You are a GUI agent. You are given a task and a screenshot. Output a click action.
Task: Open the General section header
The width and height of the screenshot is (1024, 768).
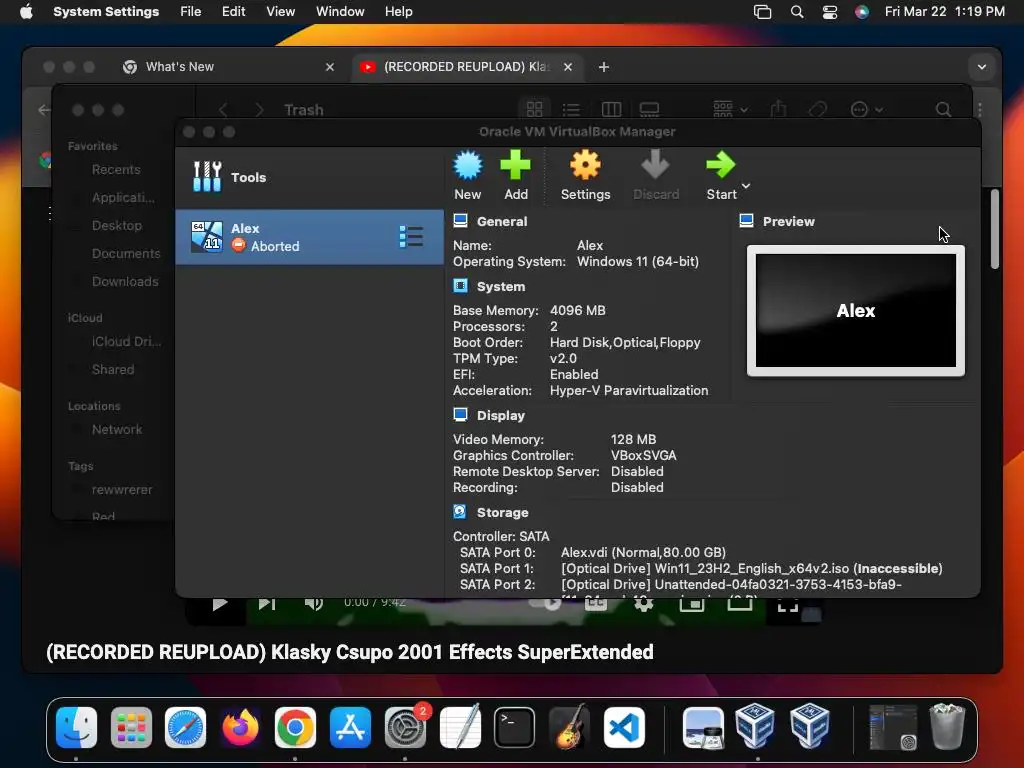point(502,221)
